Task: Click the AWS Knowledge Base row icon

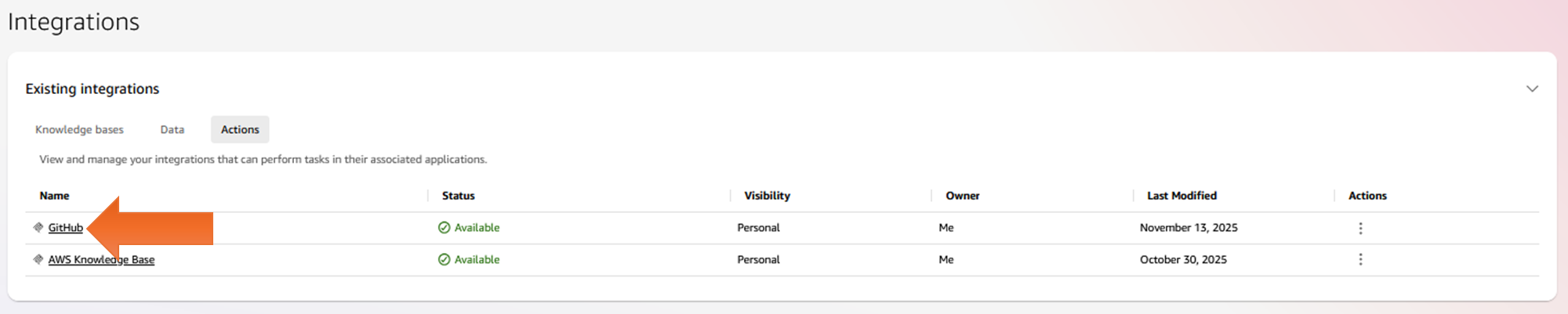Action: [x=38, y=259]
